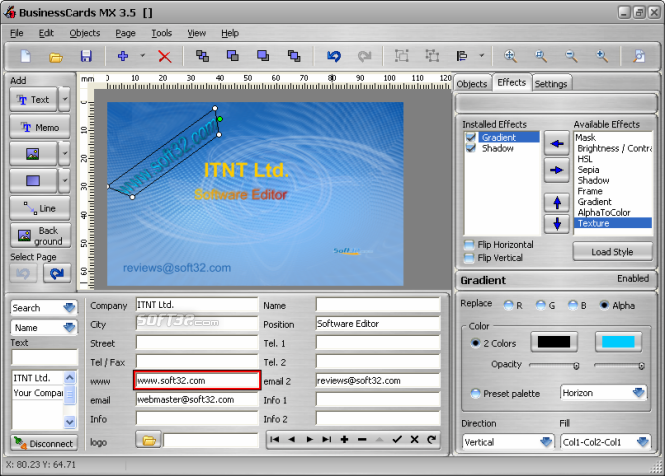The height and width of the screenshot is (476, 665).
Task: Click the Background button
Action: pos(40,236)
